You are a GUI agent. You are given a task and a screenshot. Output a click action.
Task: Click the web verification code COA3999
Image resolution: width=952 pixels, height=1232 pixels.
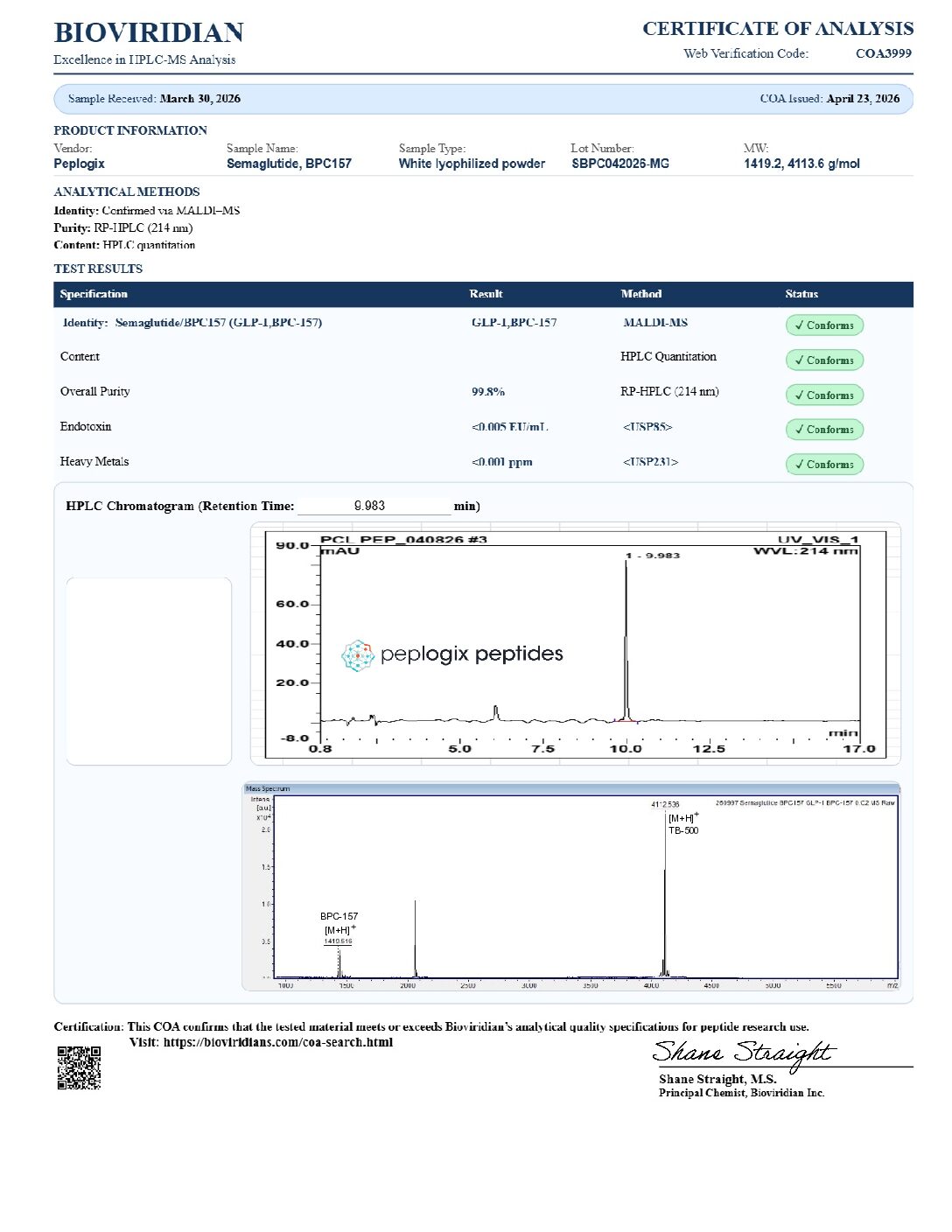[884, 53]
